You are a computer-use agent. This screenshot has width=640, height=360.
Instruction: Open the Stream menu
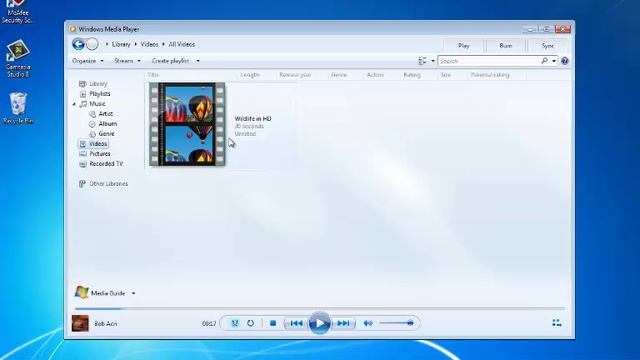click(x=127, y=61)
